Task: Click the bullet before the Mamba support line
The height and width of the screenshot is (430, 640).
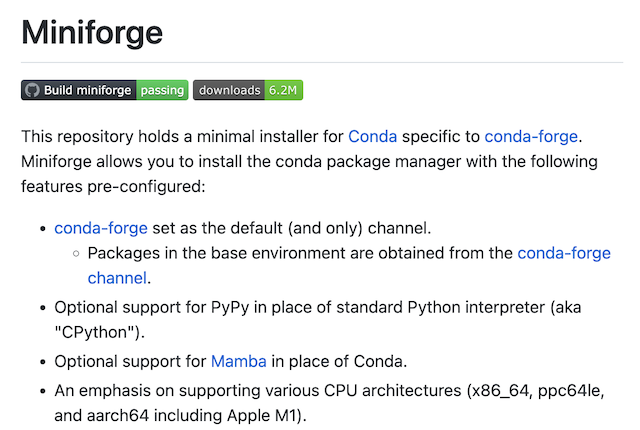Action: 43,362
